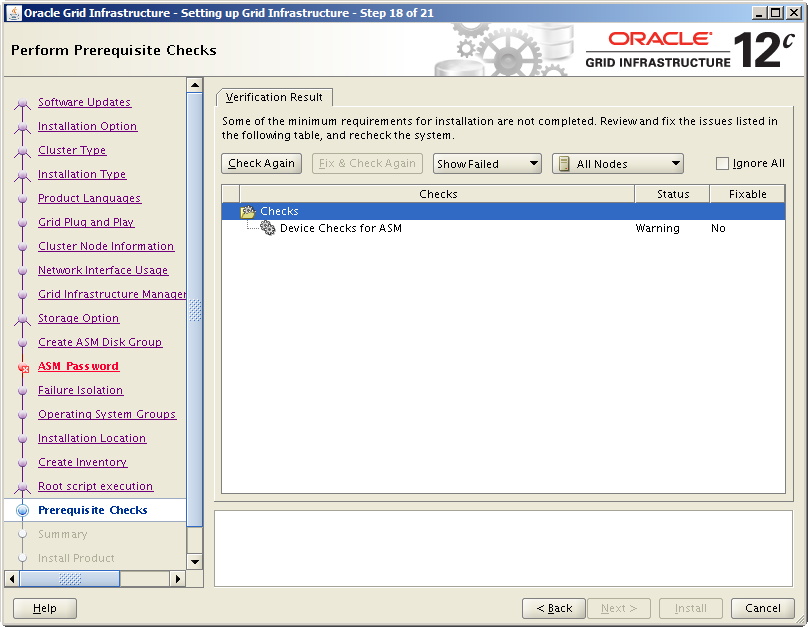Click the Cancel button
The image size is (808, 627).
(x=762, y=608)
